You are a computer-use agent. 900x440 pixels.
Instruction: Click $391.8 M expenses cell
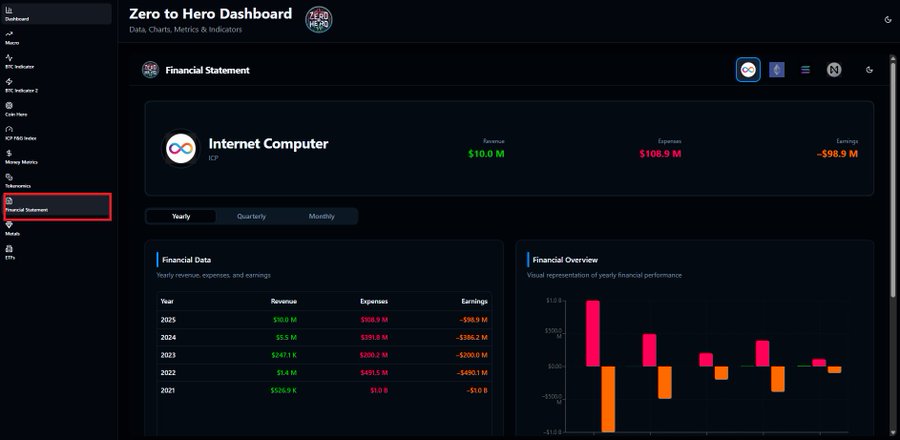point(374,337)
